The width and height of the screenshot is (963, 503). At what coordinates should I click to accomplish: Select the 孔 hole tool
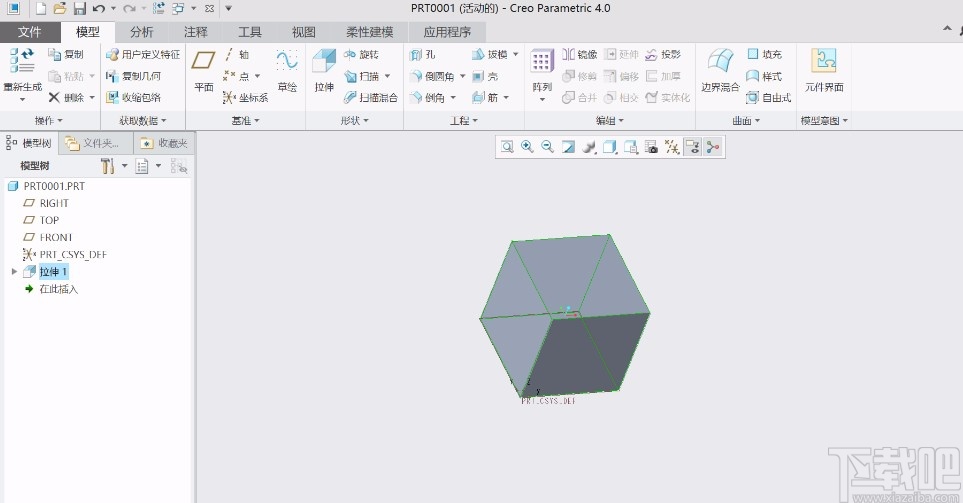coord(423,54)
